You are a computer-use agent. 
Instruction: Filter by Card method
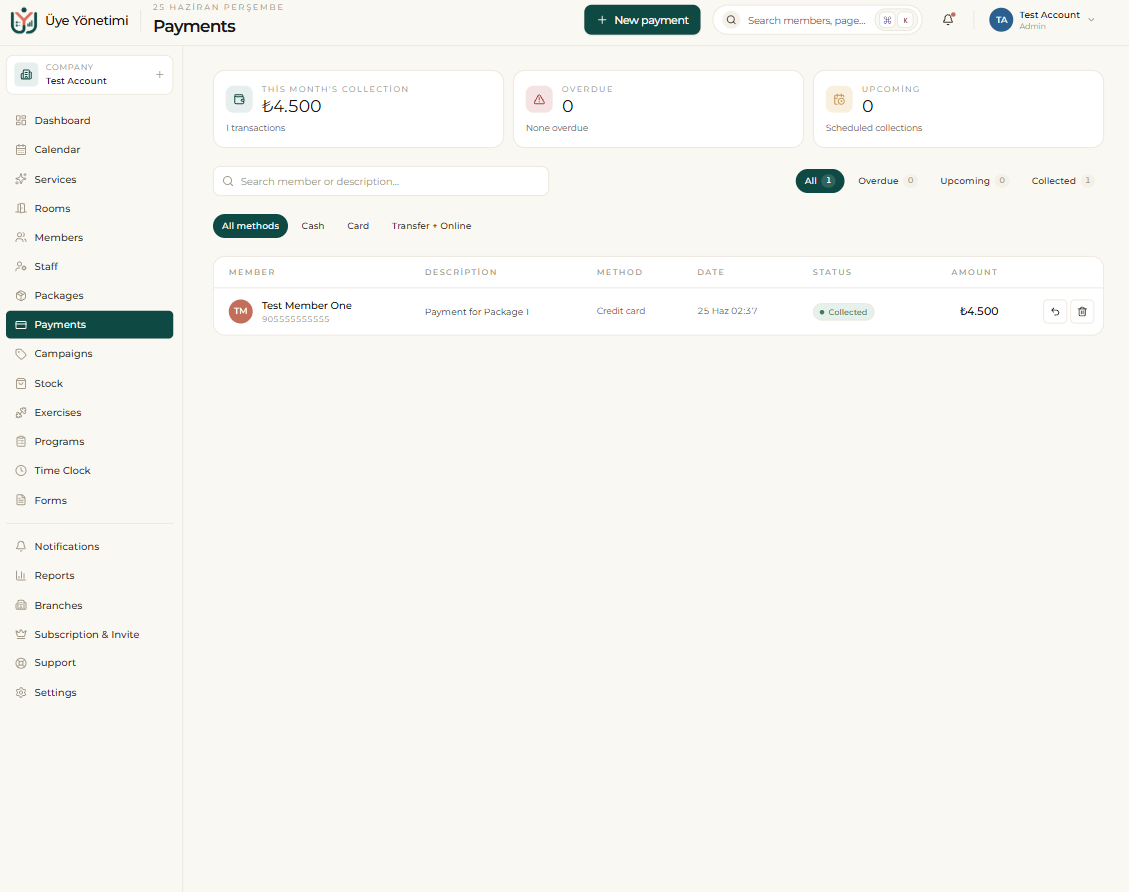(358, 226)
